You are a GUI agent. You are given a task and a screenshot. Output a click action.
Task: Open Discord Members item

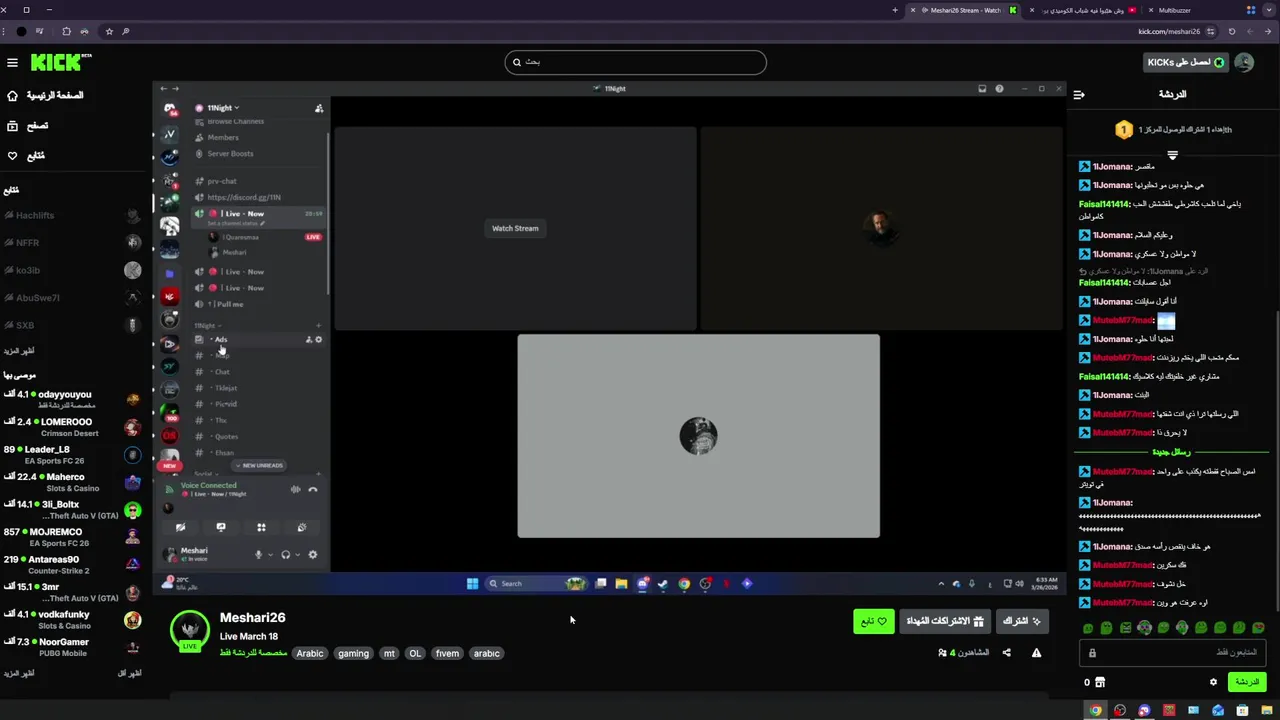pos(223,137)
